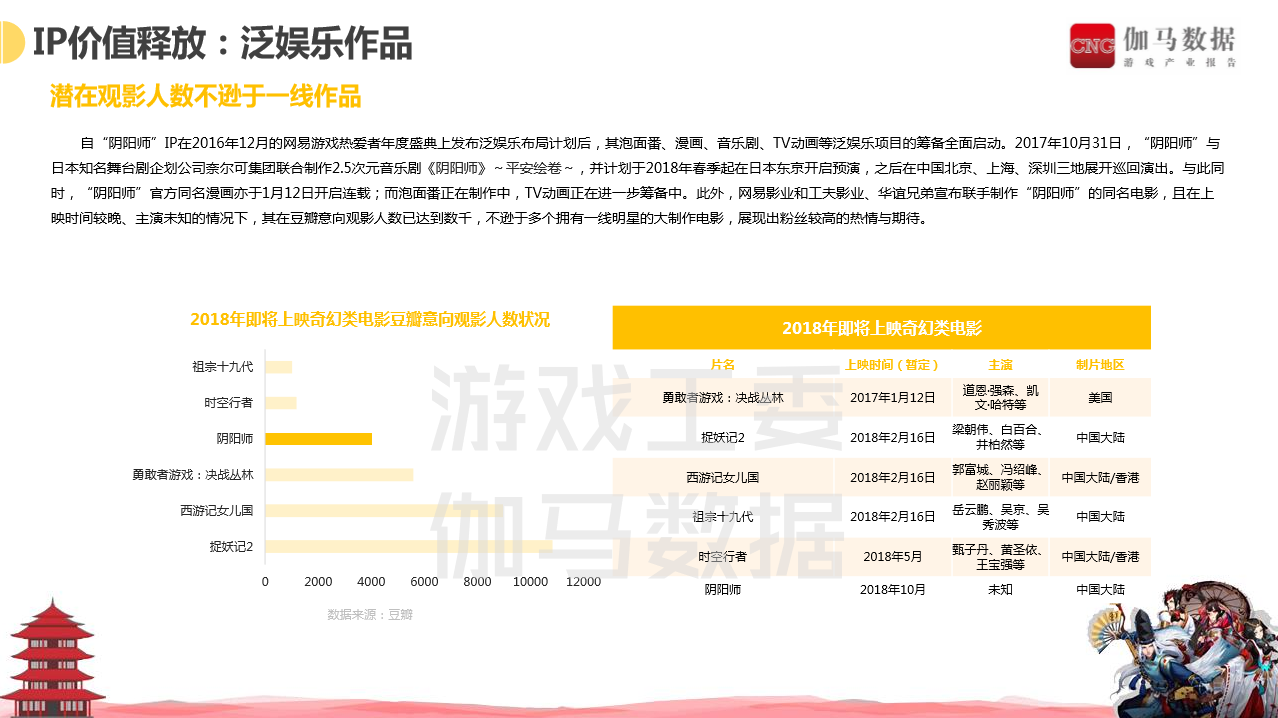Click 勇敢者游戏：决战丛林 in the table
The width and height of the screenshot is (1278, 718).
pyautogui.click(x=723, y=397)
